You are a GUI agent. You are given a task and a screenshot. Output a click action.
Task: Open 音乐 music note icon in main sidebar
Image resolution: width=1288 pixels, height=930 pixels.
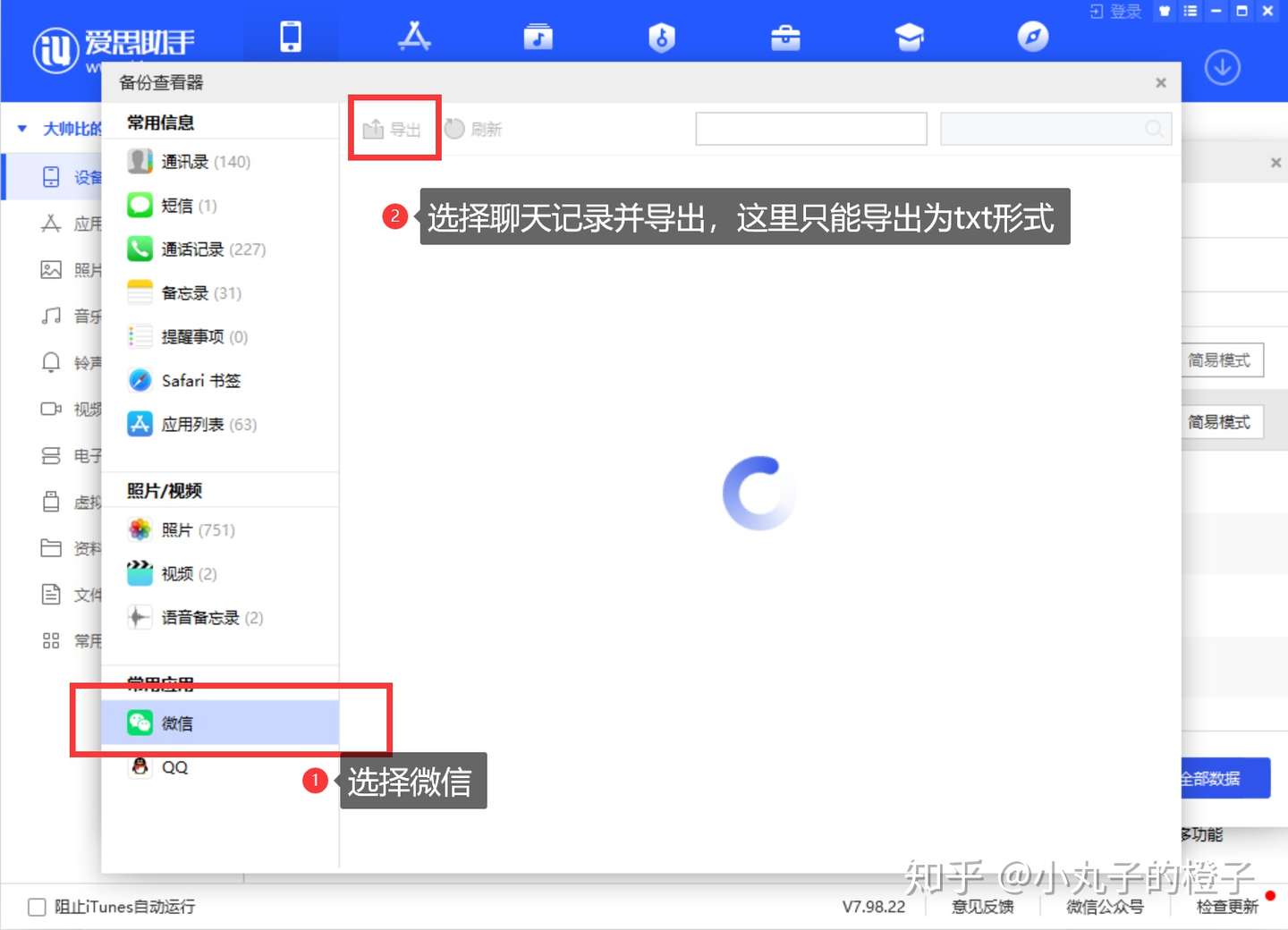[51, 316]
